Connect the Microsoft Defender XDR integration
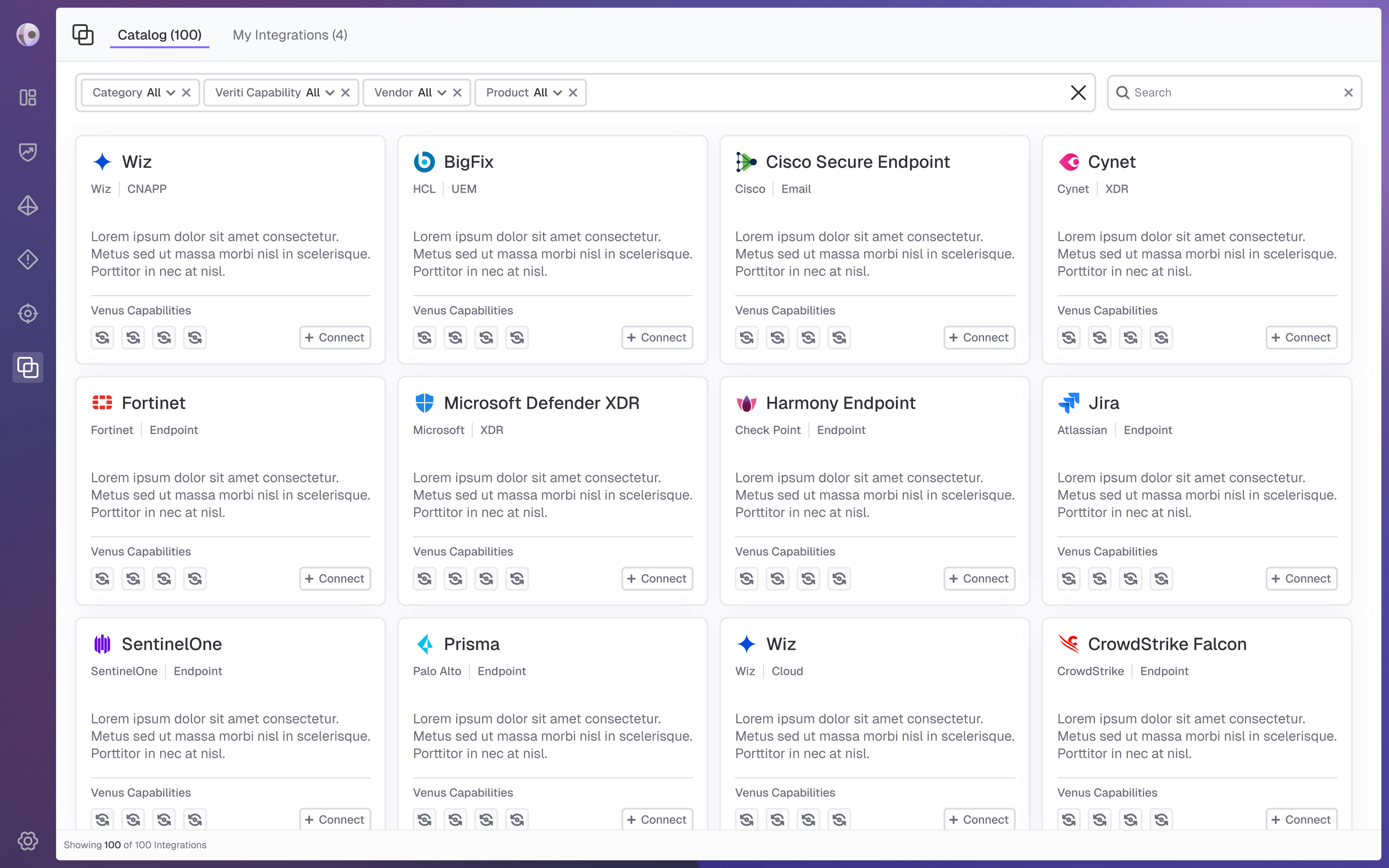Image resolution: width=1389 pixels, height=868 pixels. 657,579
